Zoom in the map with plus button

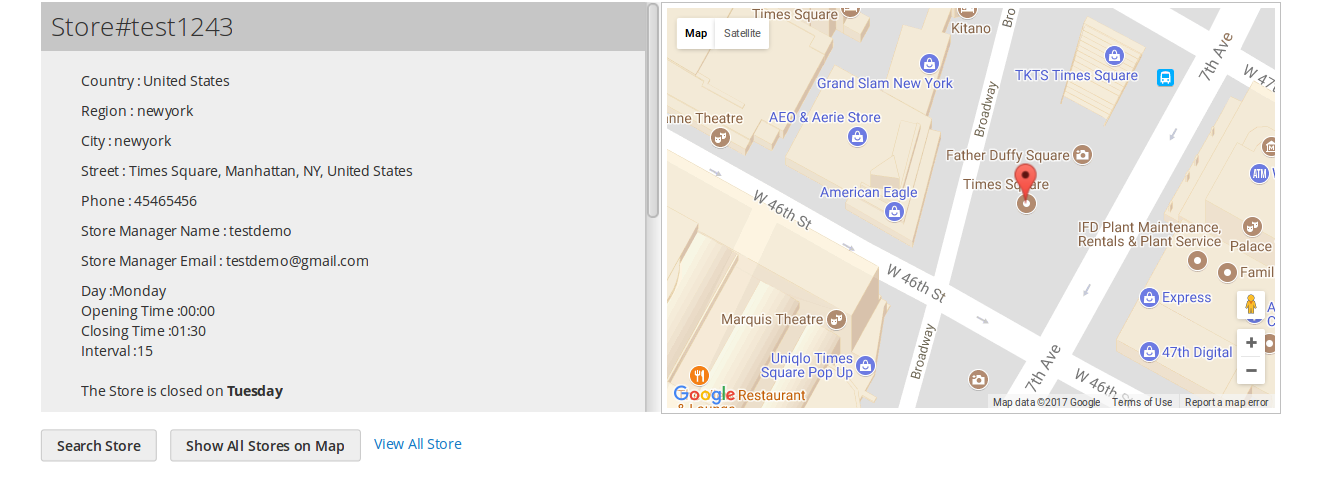pos(1251,343)
